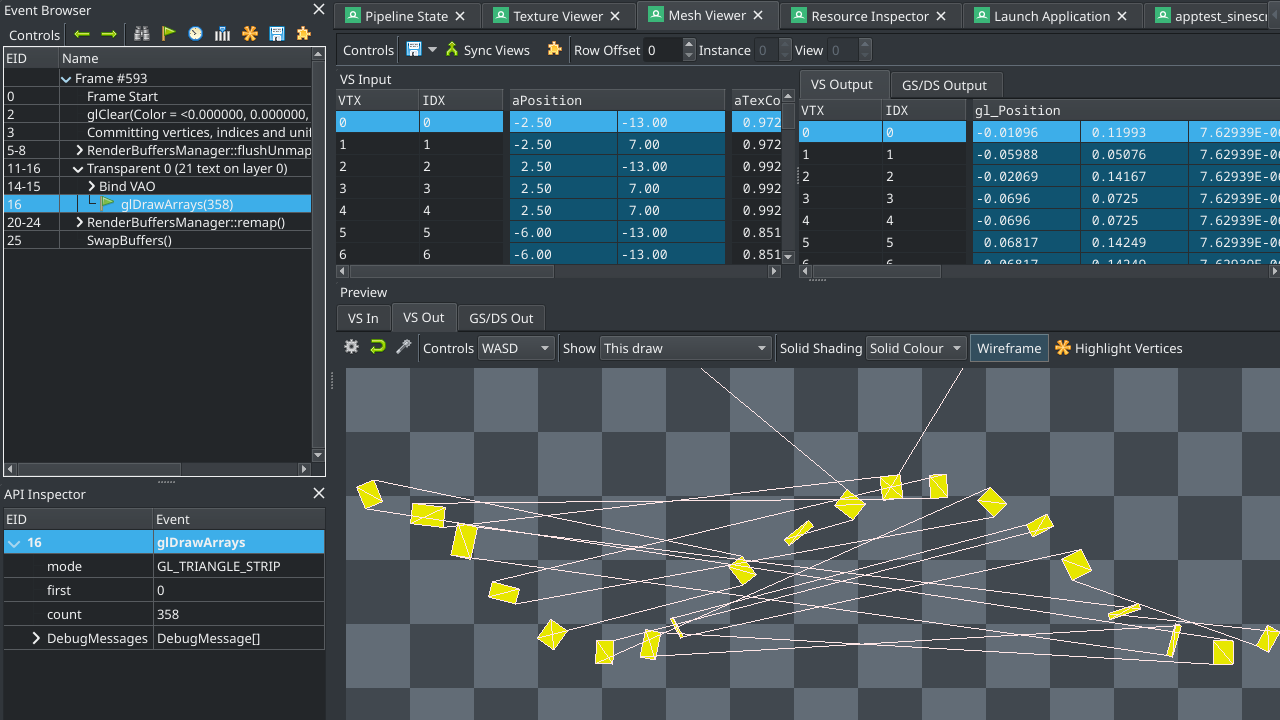Export mesh data with Mesh Viewer floppy icon
Image resolution: width=1280 pixels, height=720 pixels.
click(x=414, y=49)
